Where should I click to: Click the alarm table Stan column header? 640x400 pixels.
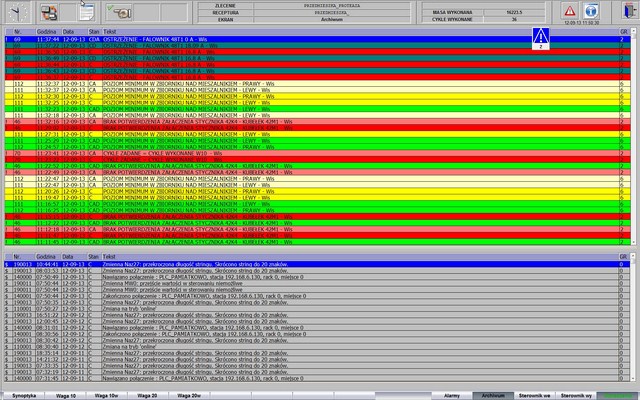[x=94, y=31]
